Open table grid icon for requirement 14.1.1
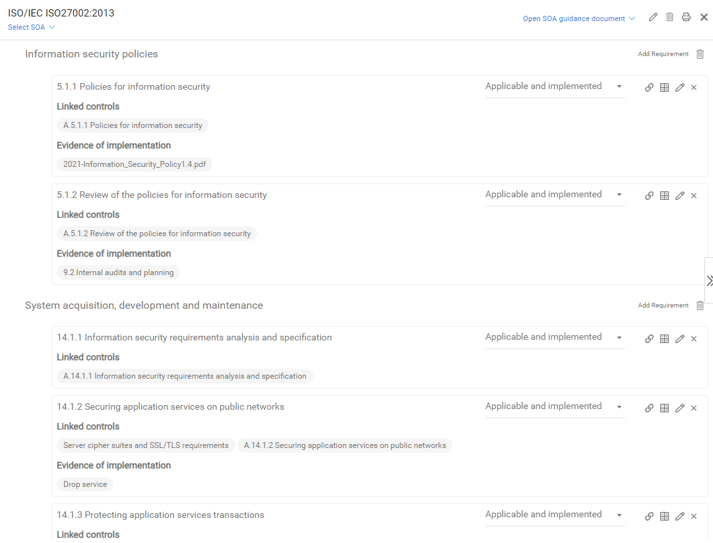This screenshot has width=713, height=543. [664, 338]
